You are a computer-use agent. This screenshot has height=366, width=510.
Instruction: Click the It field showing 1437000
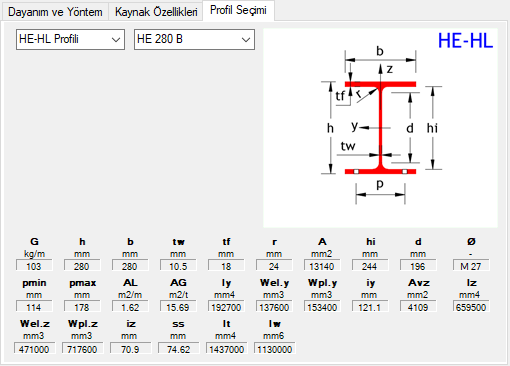click(227, 348)
